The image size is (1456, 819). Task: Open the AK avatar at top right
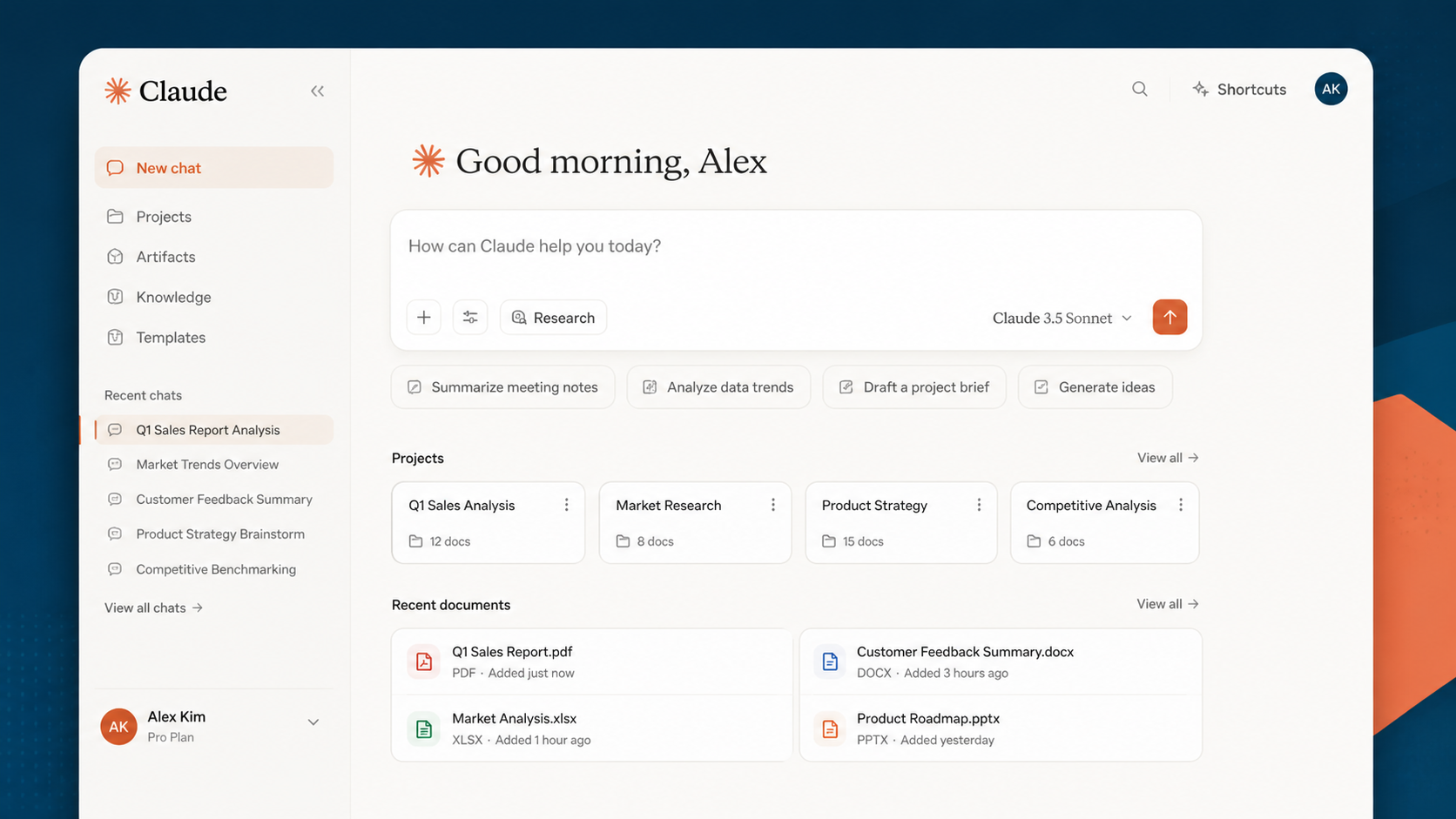[1331, 89]
